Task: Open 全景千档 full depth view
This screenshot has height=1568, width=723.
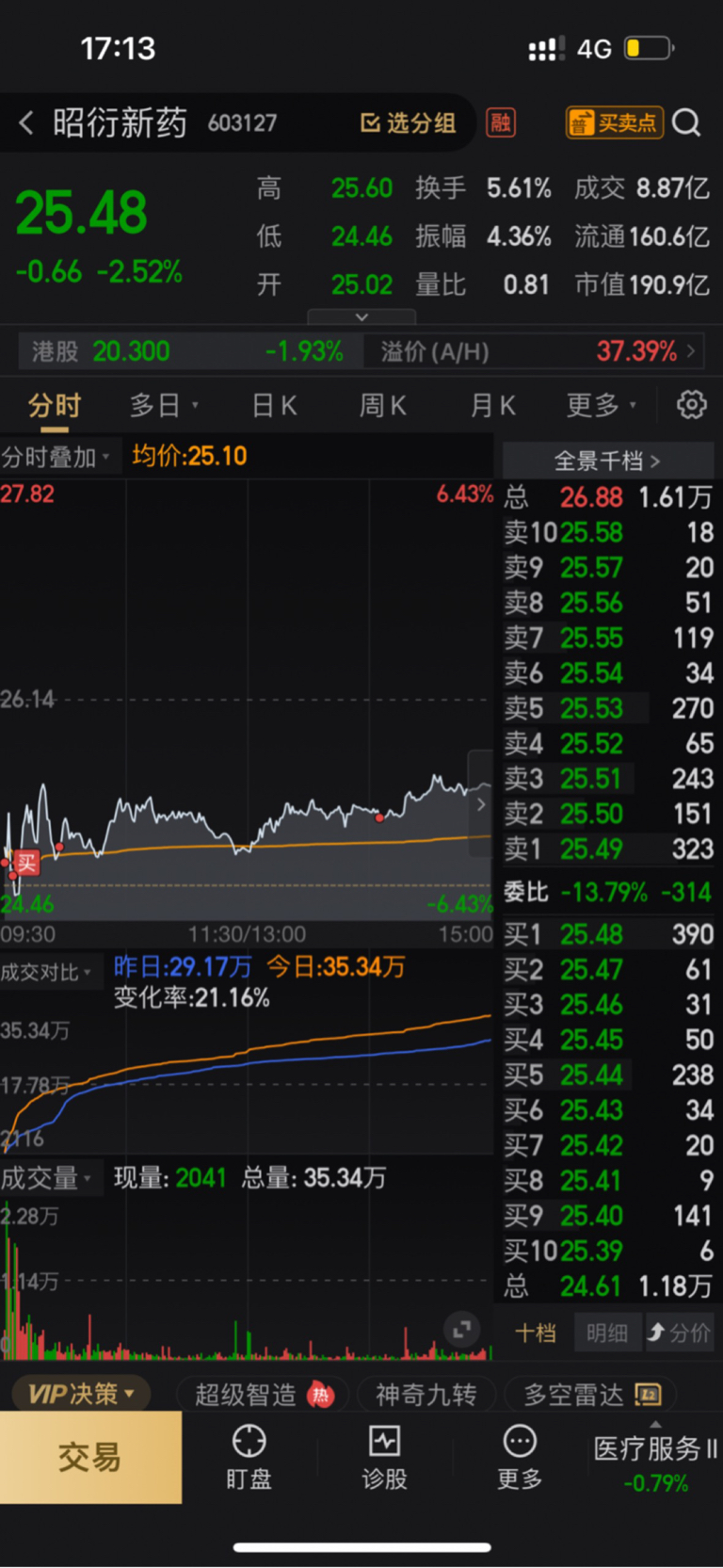Action: [x=607, y=461]
